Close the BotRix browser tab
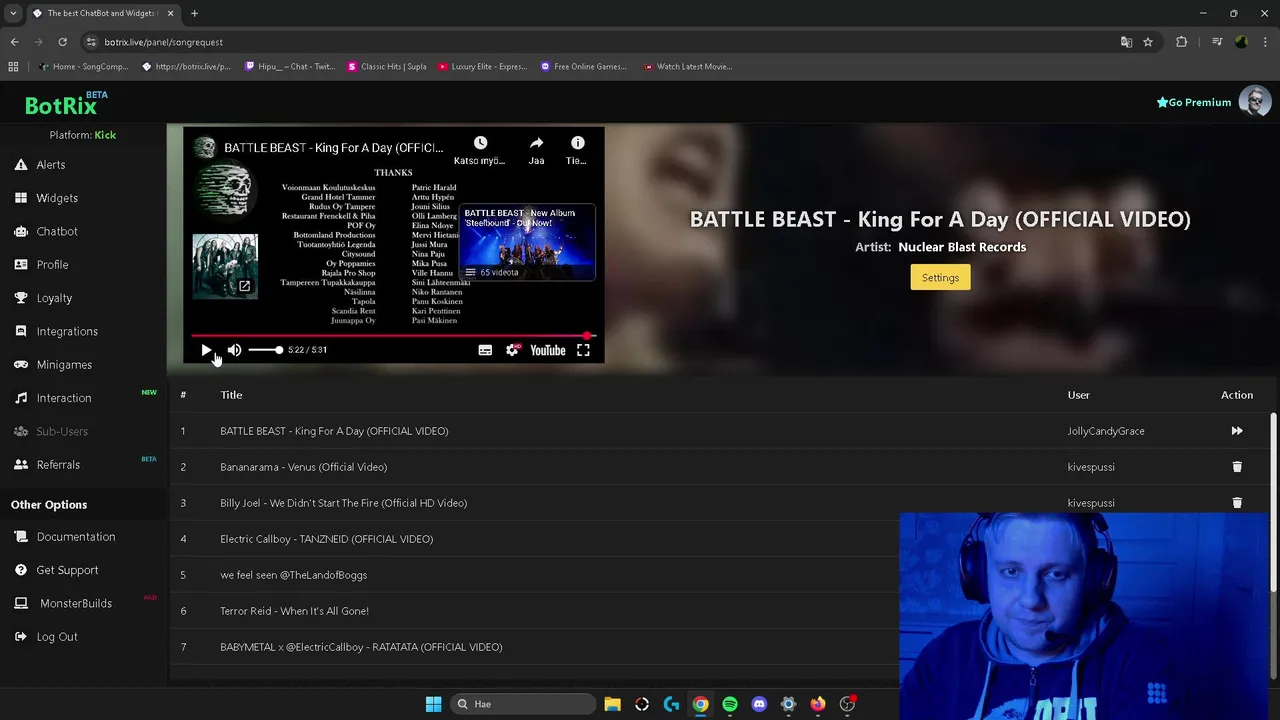Image resolution: width=1280 pixels, height=720 pixels. [171, 13]
